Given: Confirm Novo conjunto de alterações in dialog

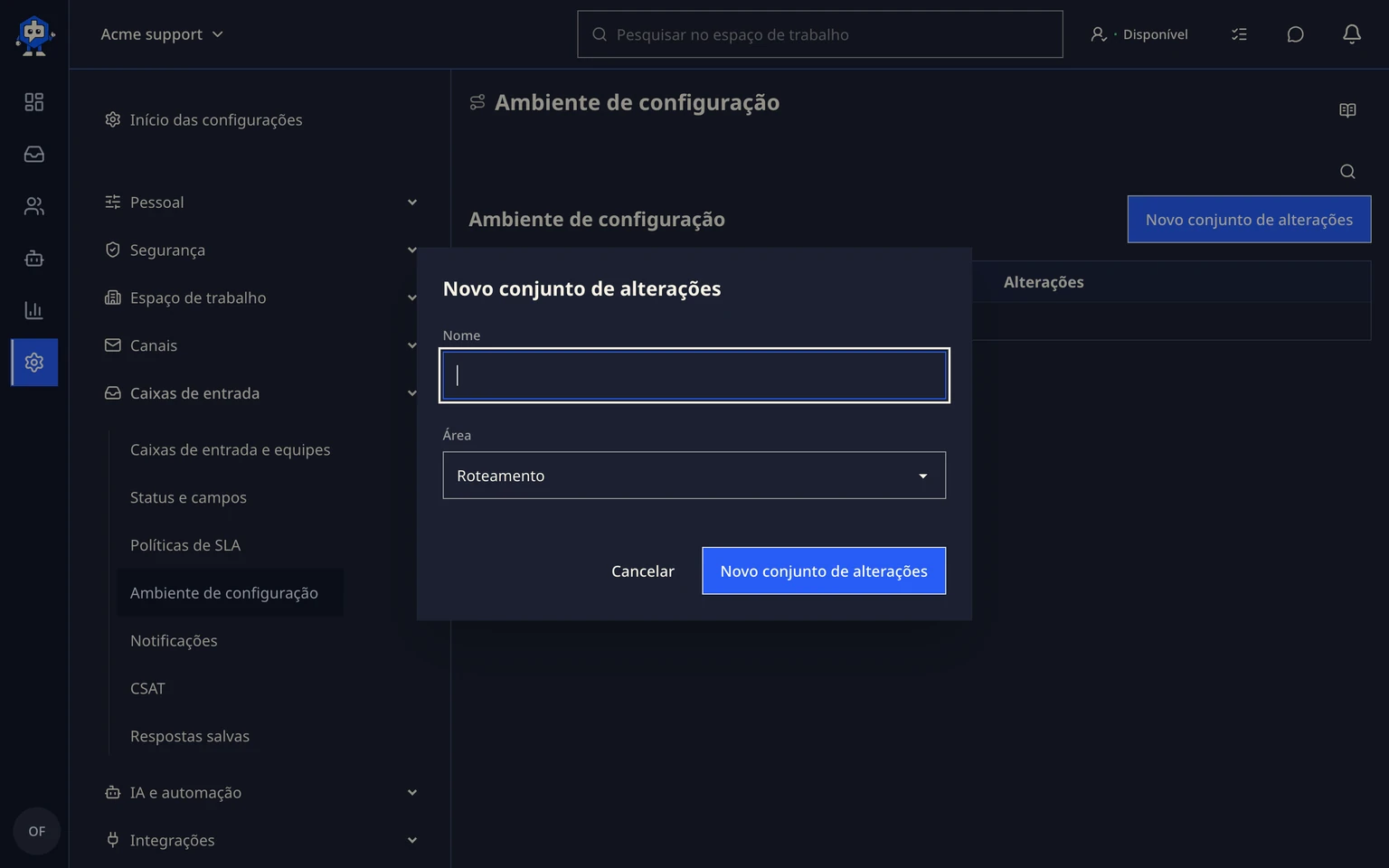Looking at the screenshot, I should point(824,571).
